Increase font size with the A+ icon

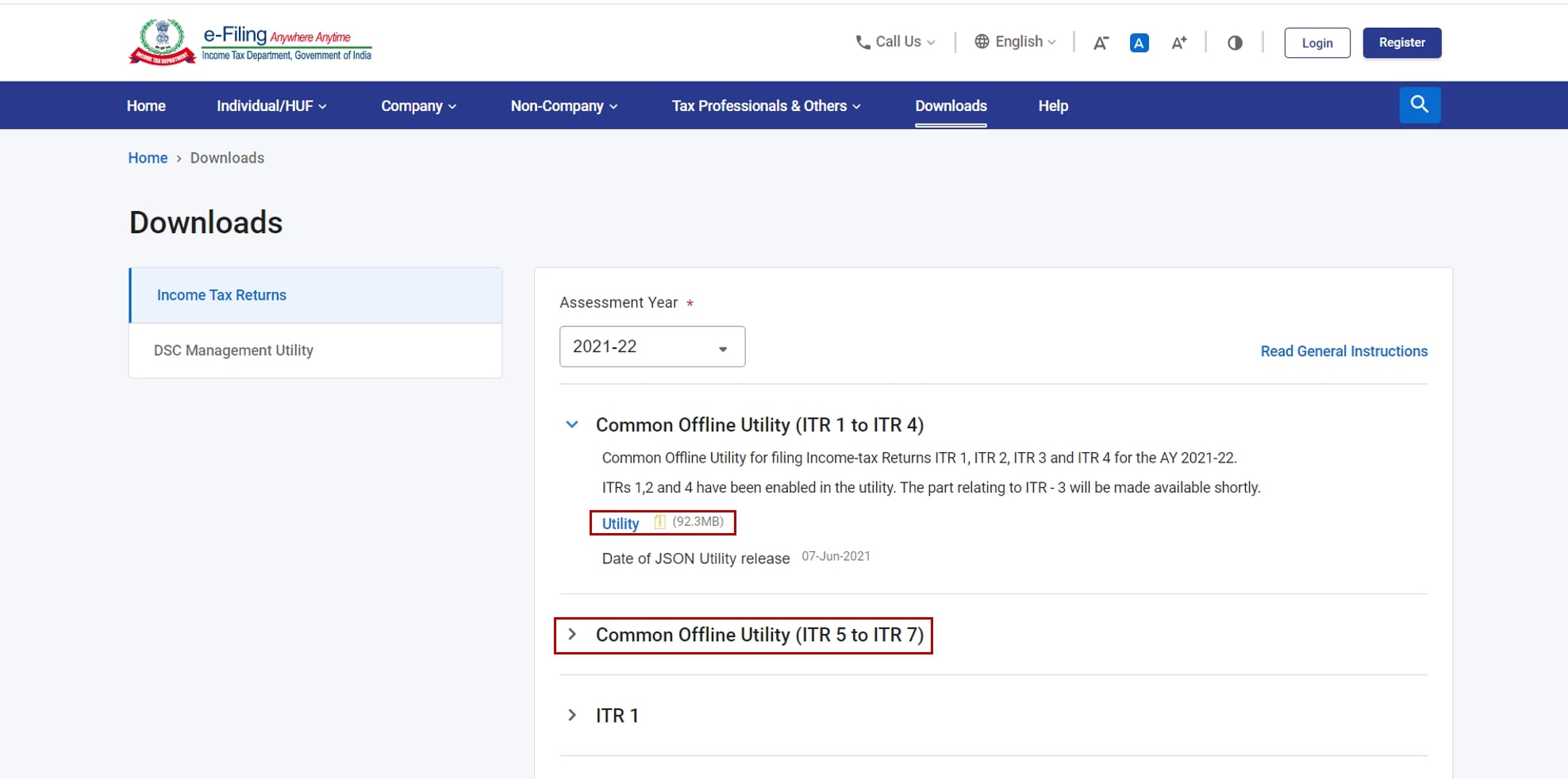pos(1178,43)
